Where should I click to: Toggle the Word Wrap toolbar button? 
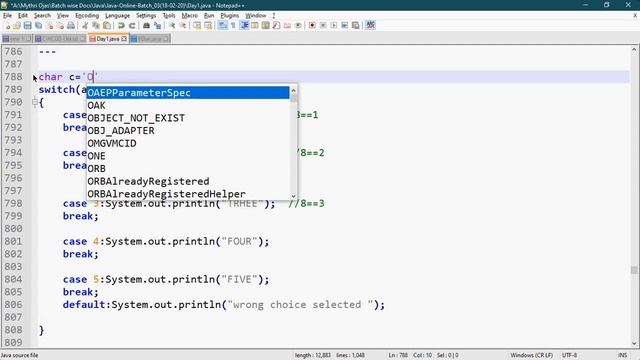point(222,25)
